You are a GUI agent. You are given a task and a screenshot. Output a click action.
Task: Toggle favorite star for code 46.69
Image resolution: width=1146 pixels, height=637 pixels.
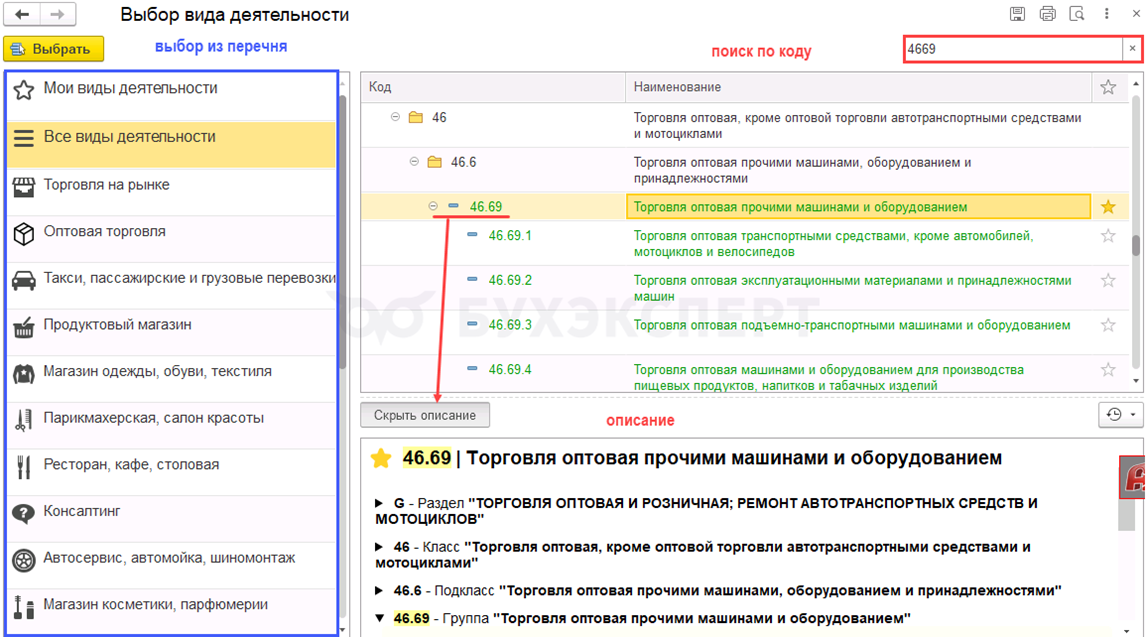1108,207
